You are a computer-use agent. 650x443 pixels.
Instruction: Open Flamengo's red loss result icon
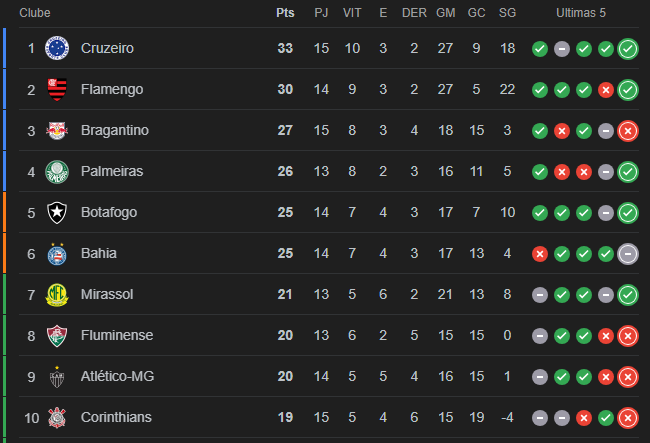click(606, 90)
